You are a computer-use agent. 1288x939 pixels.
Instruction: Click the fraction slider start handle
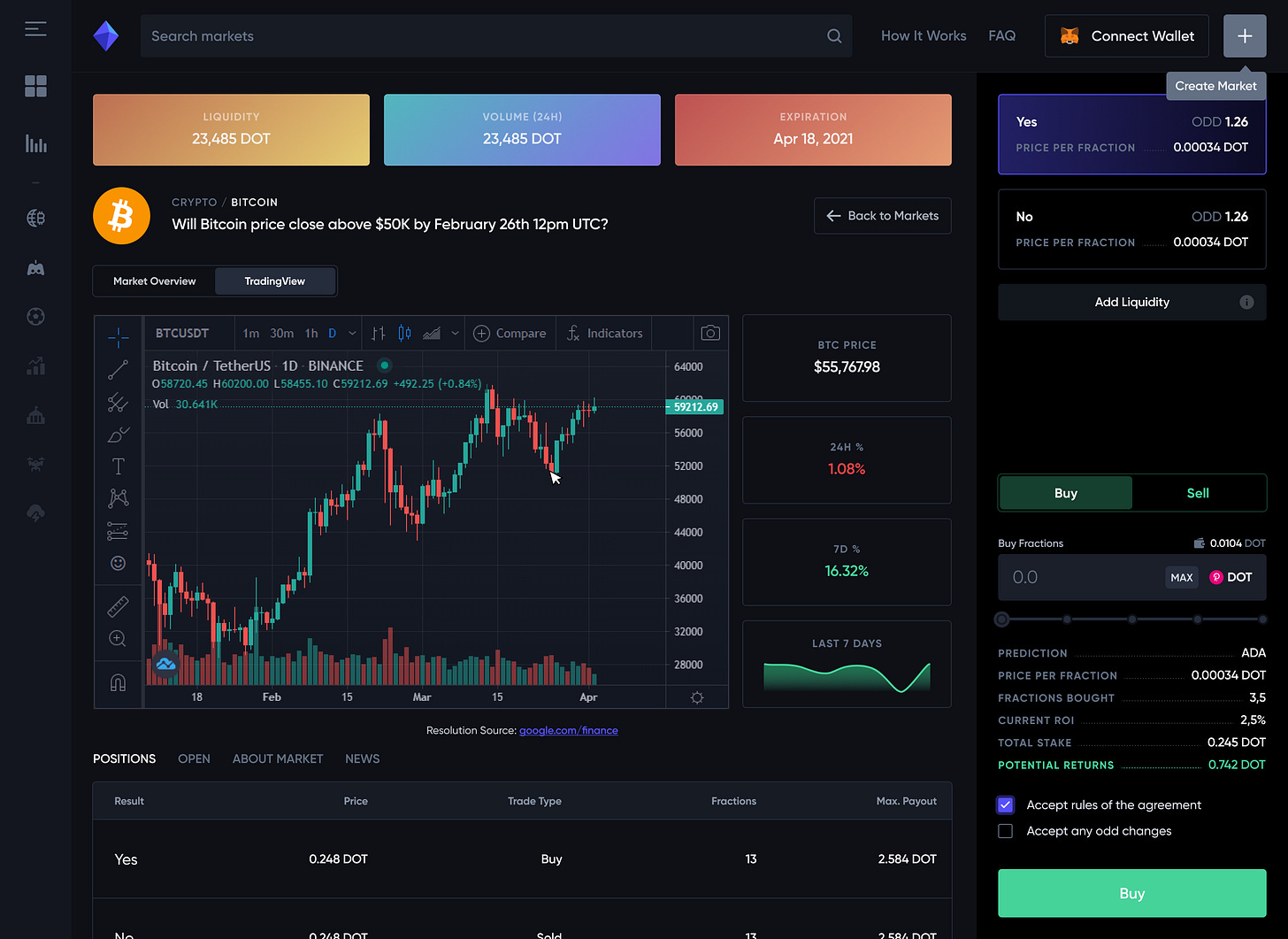point(1001,620)
